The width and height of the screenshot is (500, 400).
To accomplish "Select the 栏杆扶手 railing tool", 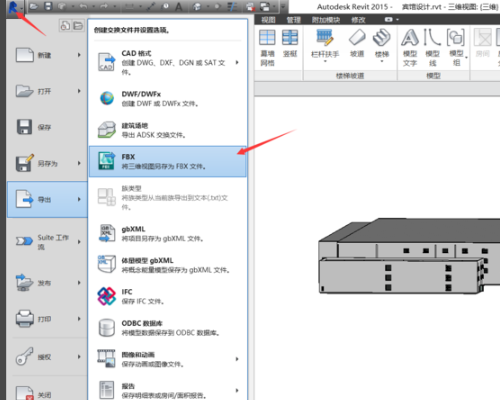I will 325,44.
